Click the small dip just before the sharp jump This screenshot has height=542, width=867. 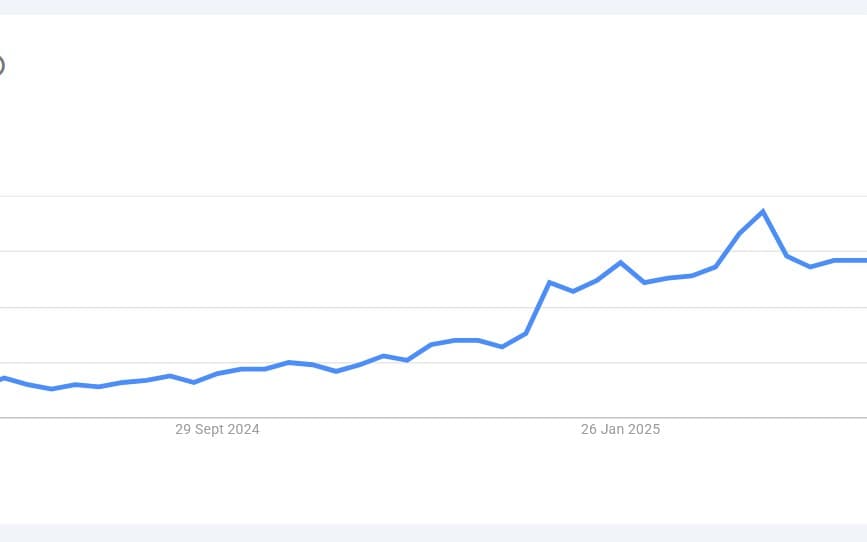coord(502,346)
